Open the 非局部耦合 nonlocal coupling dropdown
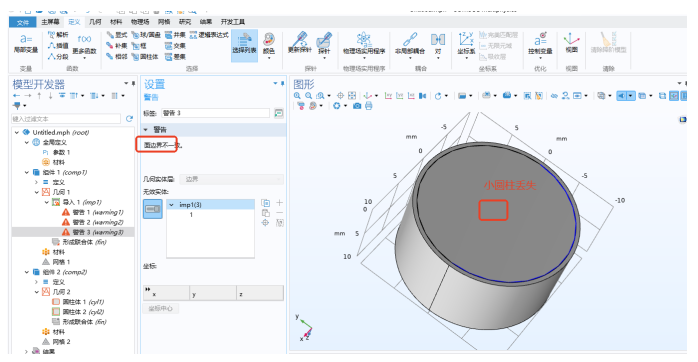 [410, 45]
